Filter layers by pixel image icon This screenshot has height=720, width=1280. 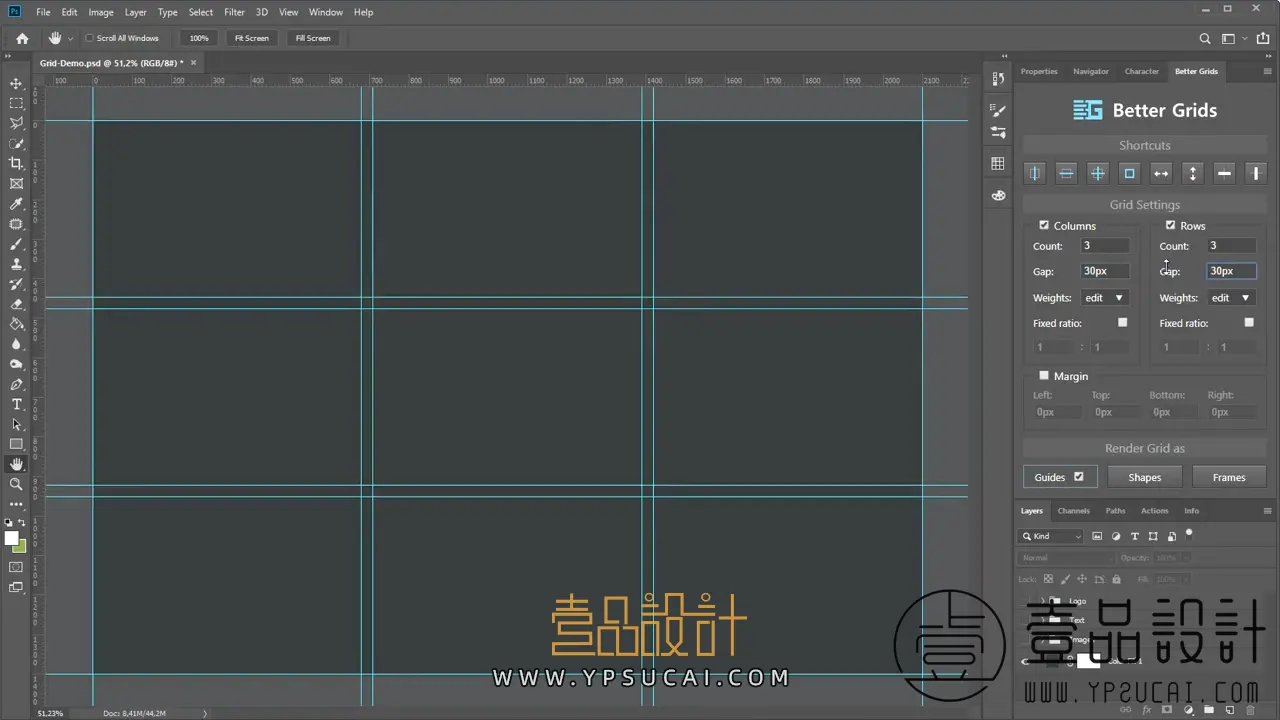(x=1097, y=536)
